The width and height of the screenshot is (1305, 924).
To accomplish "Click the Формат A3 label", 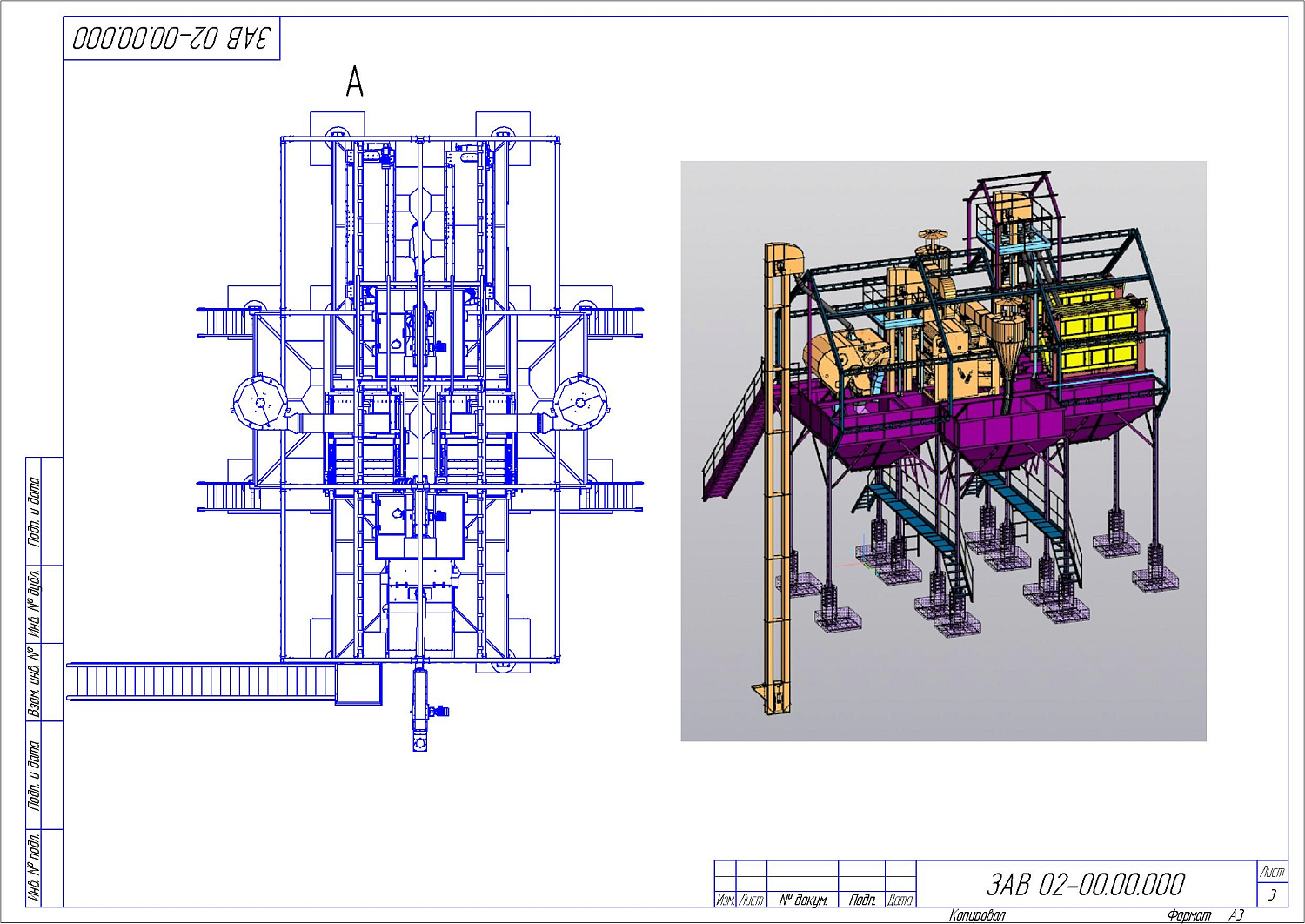I will (x=1205, y=914).
